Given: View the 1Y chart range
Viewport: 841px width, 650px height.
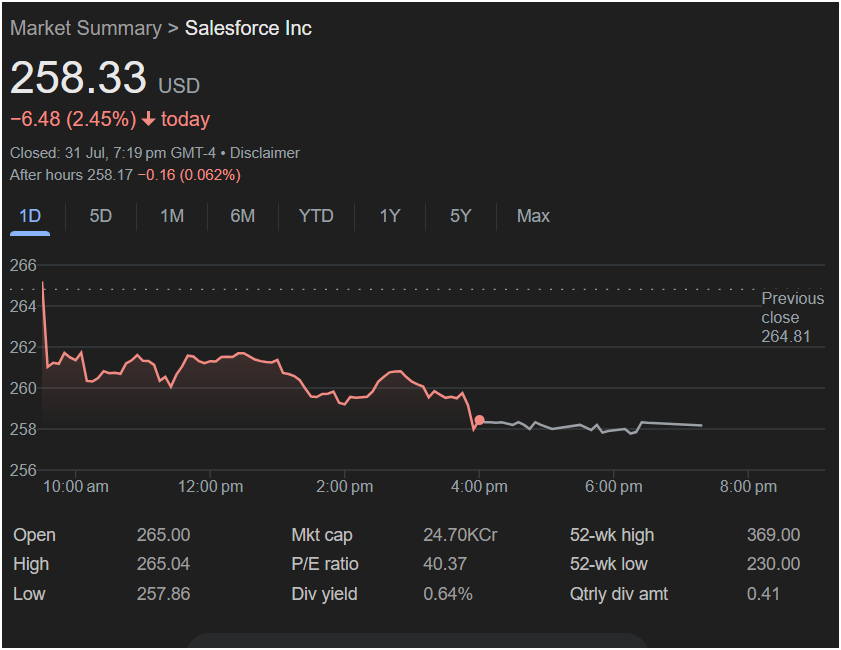Looking at the screenshot, I should [389, 216].
